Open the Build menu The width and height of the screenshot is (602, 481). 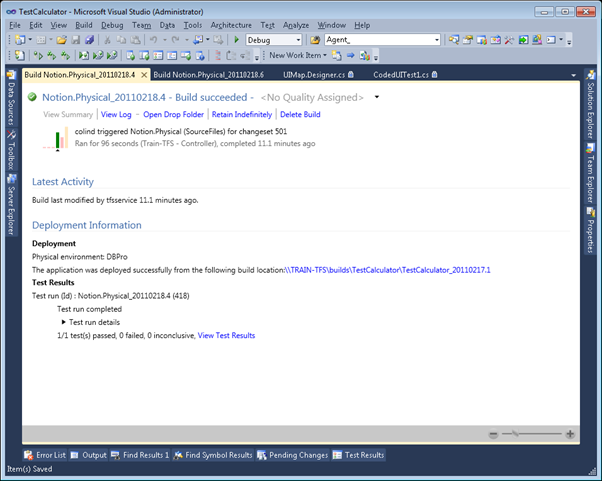[x=84, y=25]
